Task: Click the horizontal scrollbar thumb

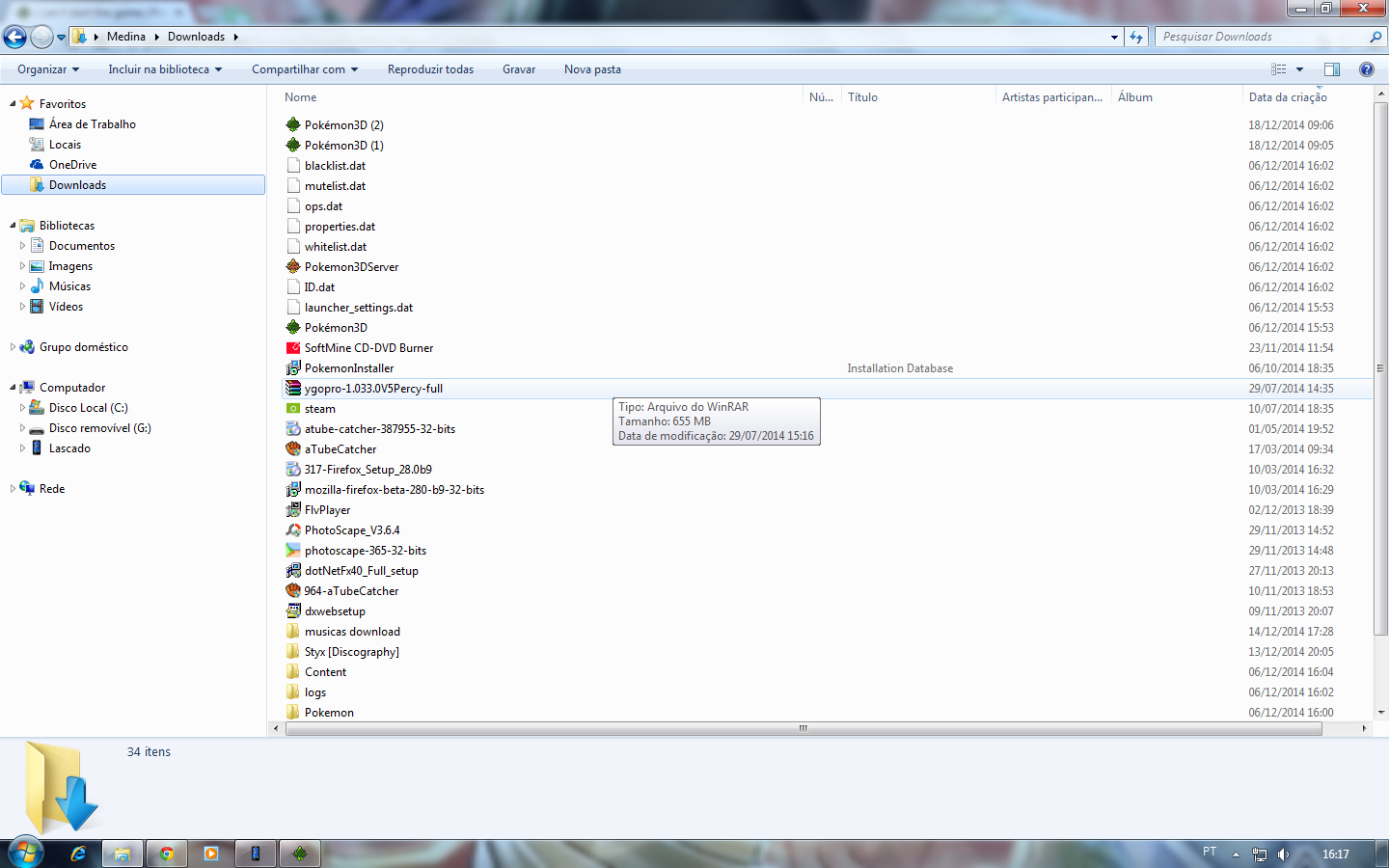Action: 803,728
